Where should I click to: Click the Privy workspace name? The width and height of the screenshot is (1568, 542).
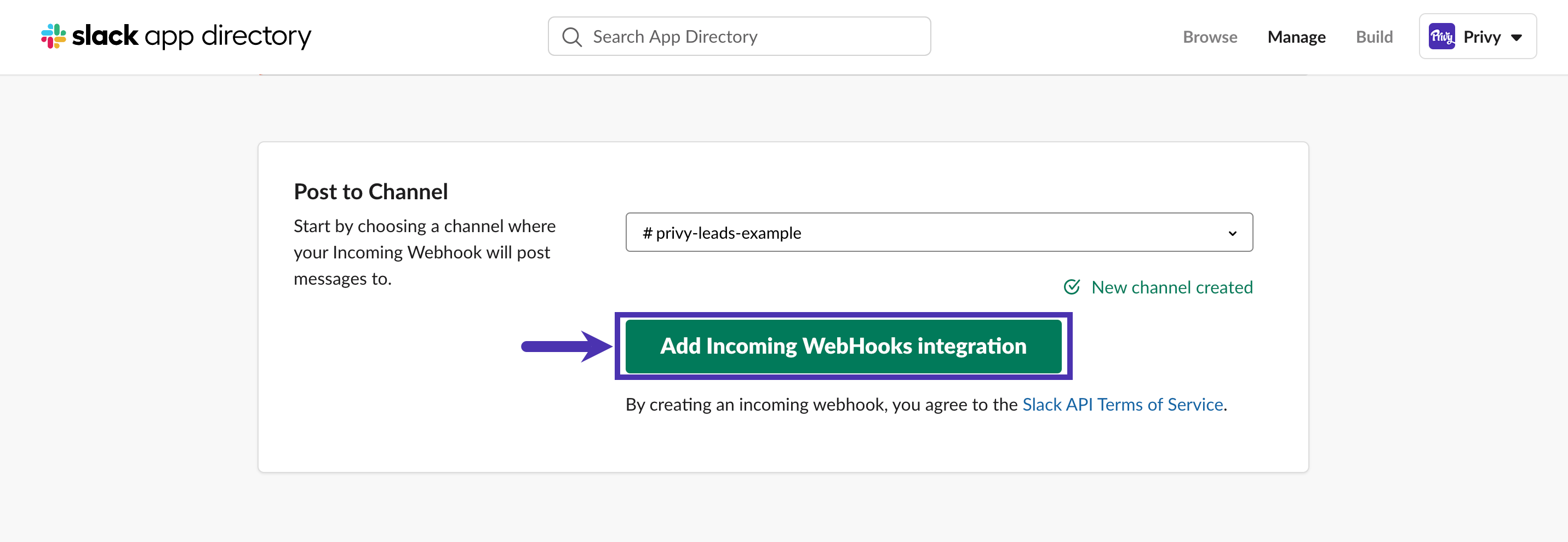[1481, 37]
